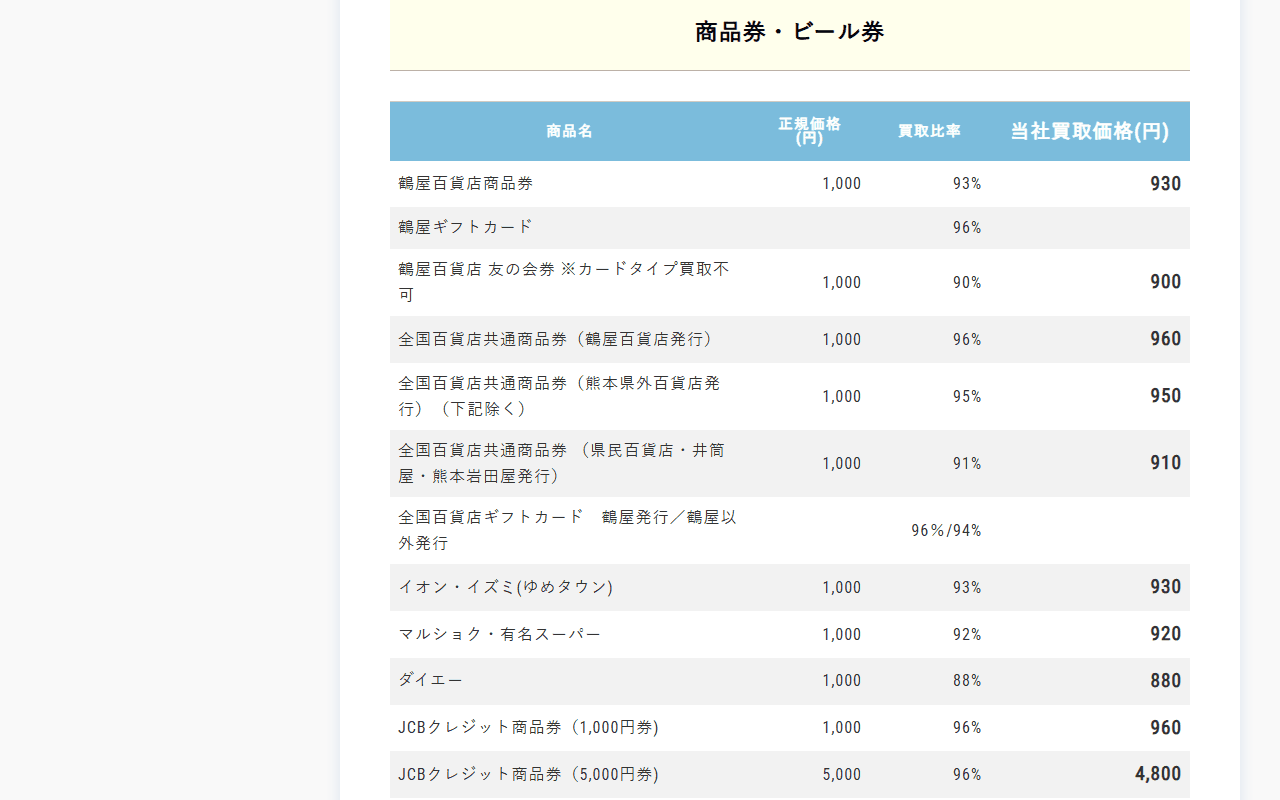Select イオン・イズミ(ゆめタウン) row name

505,587
